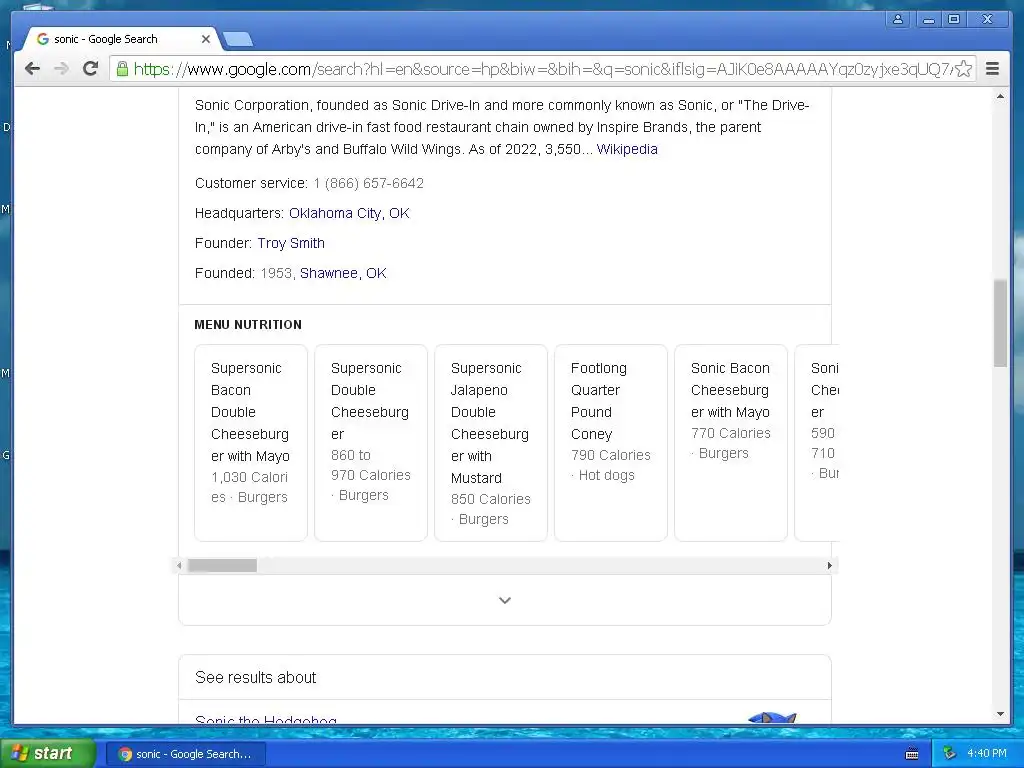Viewport: 1024px width, 768px height.
Task: Click the on-screen keyboard tray icon
Action: pyautogui.click(x=912, y=754)
